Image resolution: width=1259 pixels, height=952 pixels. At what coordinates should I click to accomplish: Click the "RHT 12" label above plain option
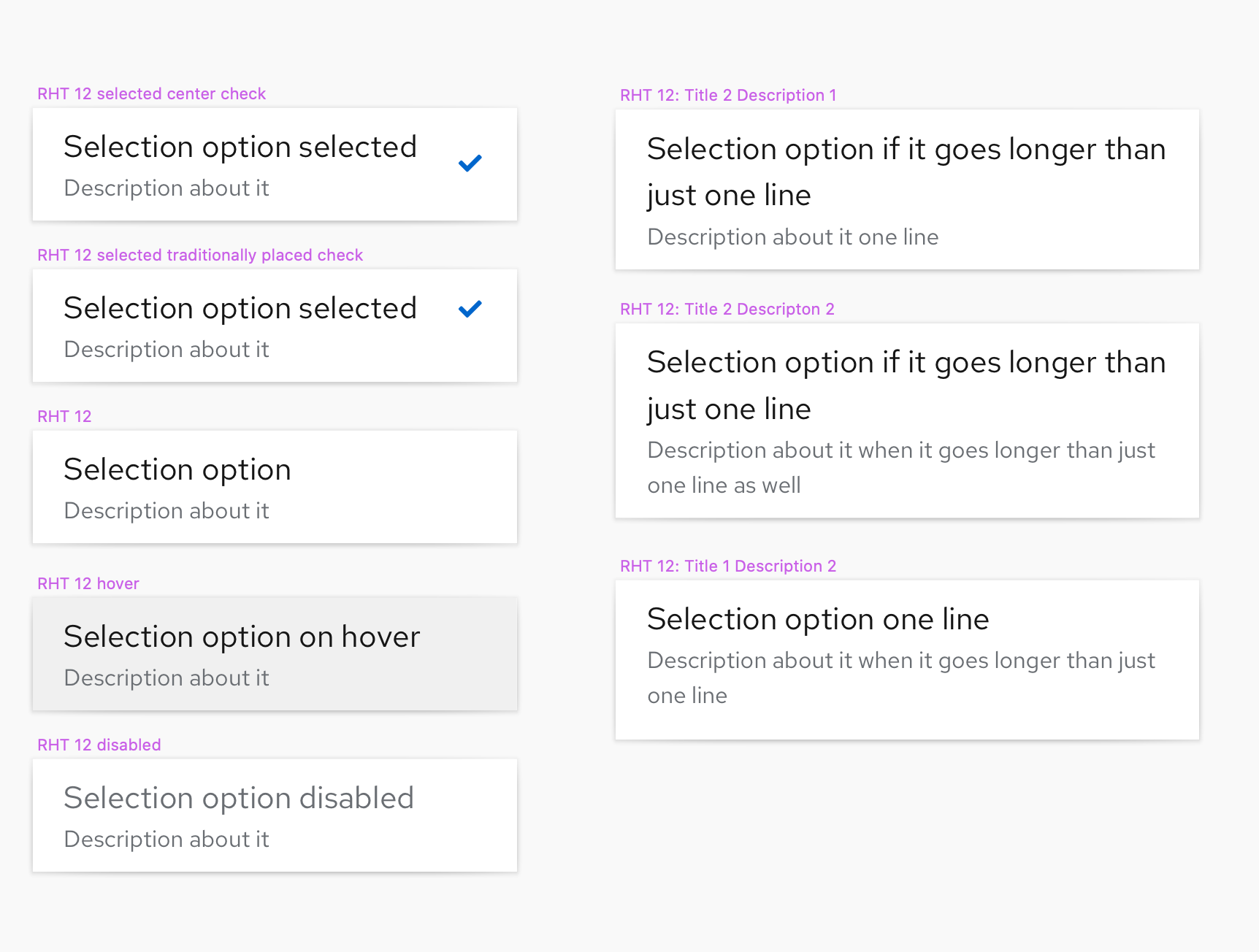click(x=64, y=416)
